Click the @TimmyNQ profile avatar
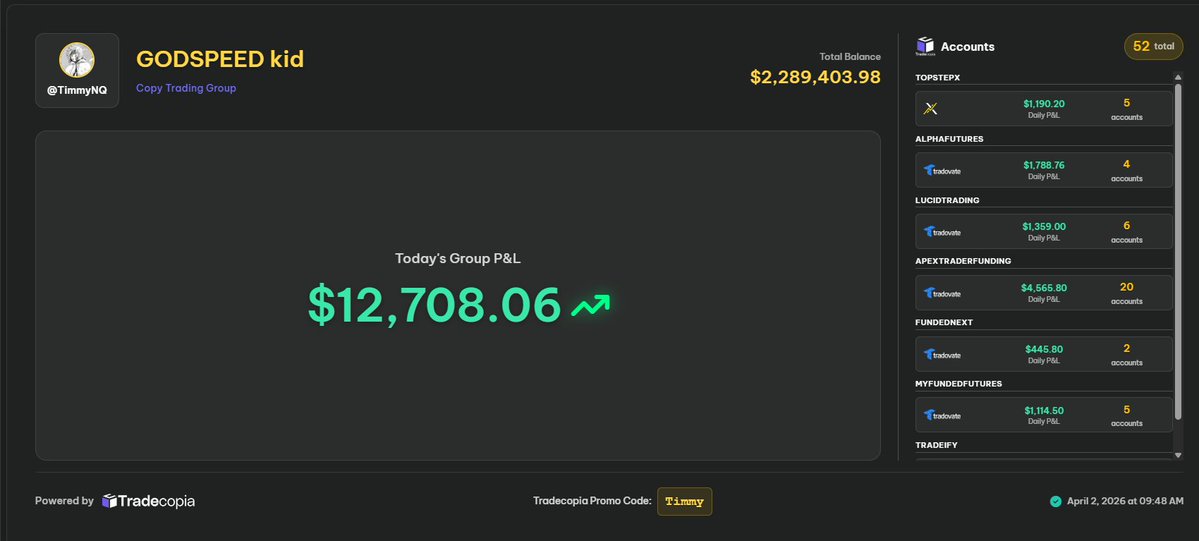This screenshot has width=1199, height=541. click(76, 60)
